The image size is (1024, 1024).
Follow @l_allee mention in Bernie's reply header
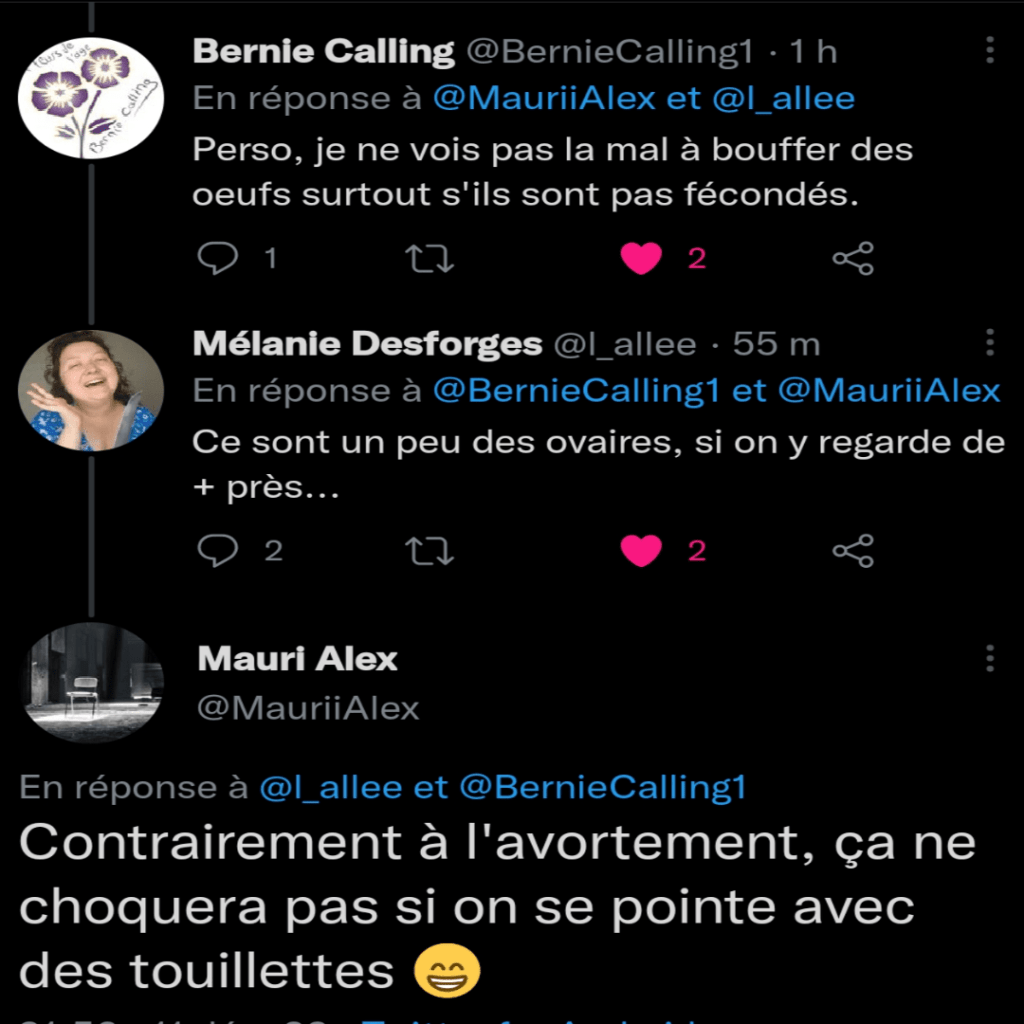tap(783, 99)
